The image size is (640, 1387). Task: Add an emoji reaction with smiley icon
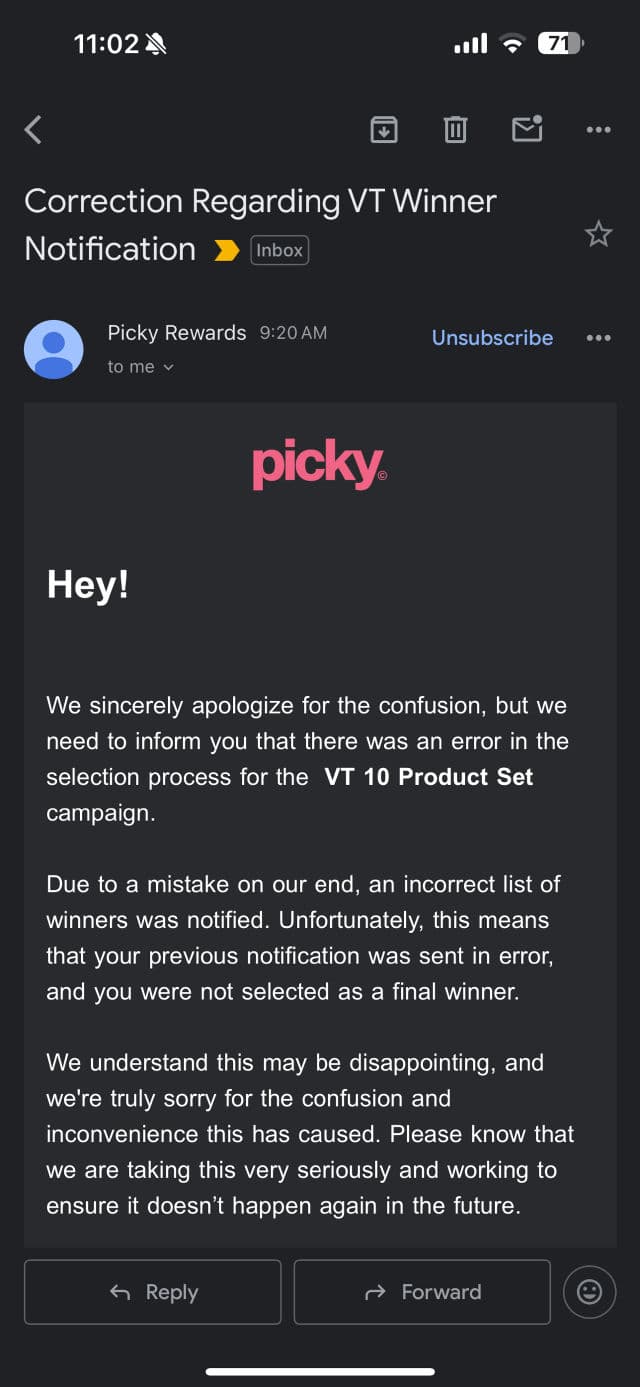[x=590, y=1292]
